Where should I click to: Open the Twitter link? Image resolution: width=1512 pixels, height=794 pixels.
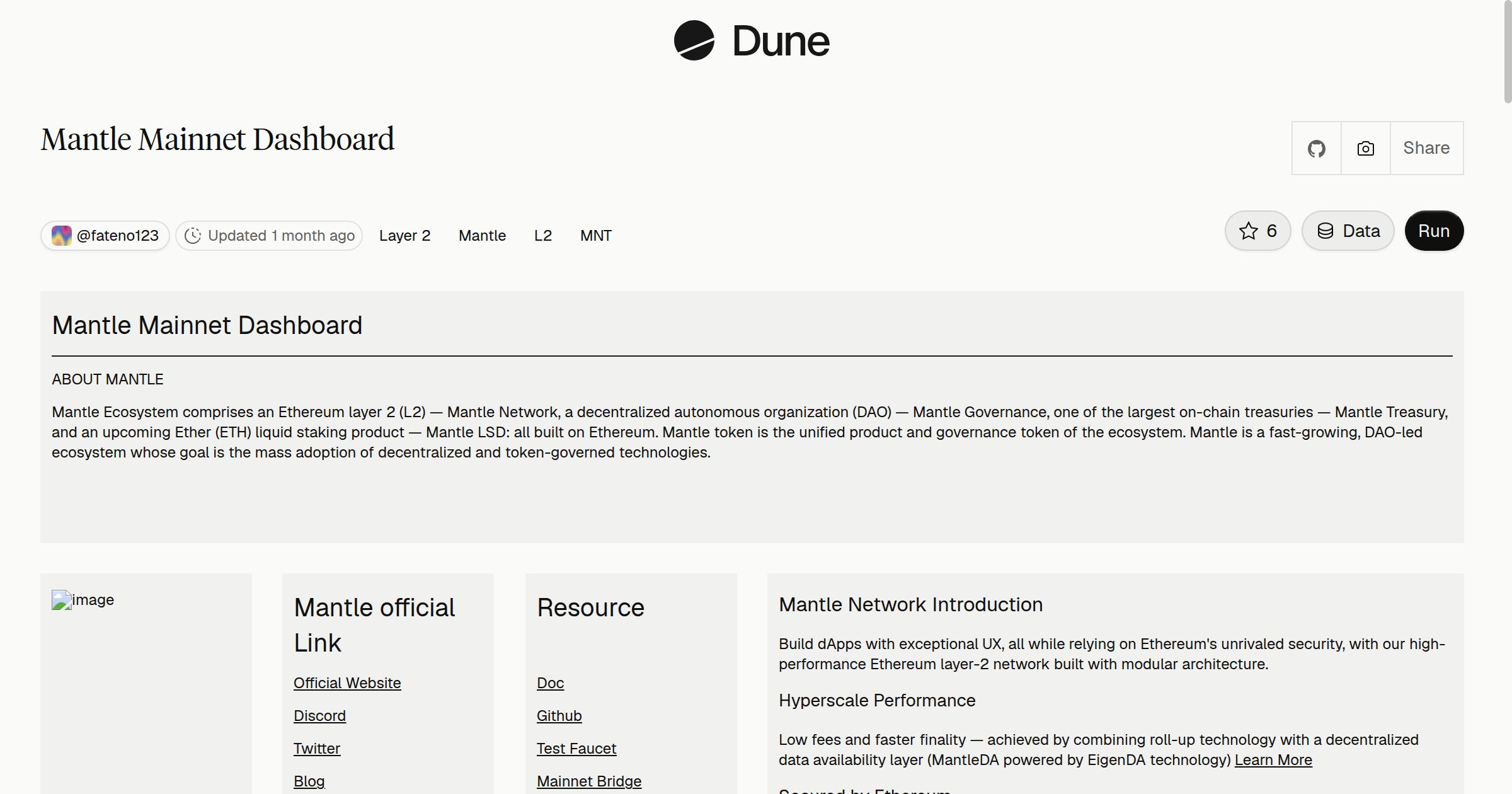[x=317, y=749]
